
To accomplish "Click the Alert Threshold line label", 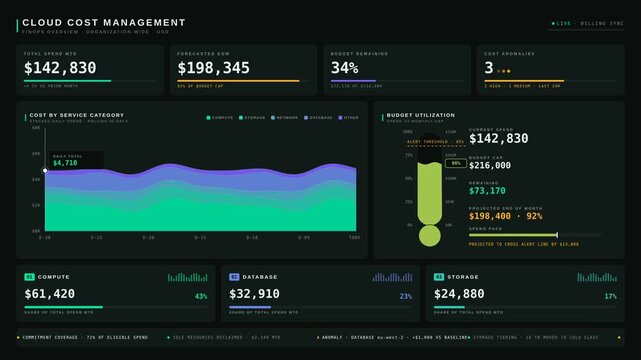I will coord(435,142).
